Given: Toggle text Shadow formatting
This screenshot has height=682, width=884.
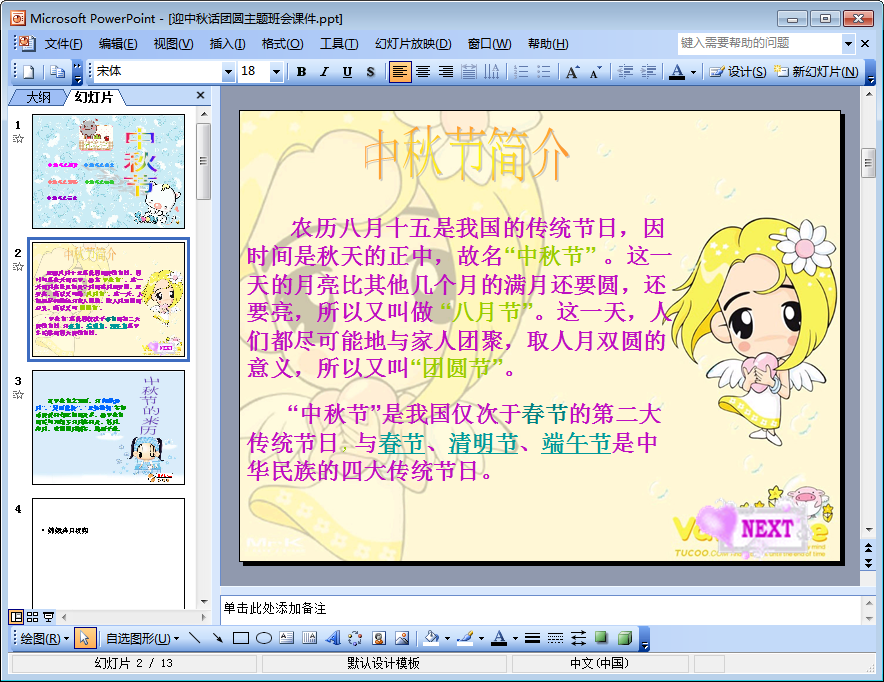Looking at the screenshot, I should pos(370,72).
